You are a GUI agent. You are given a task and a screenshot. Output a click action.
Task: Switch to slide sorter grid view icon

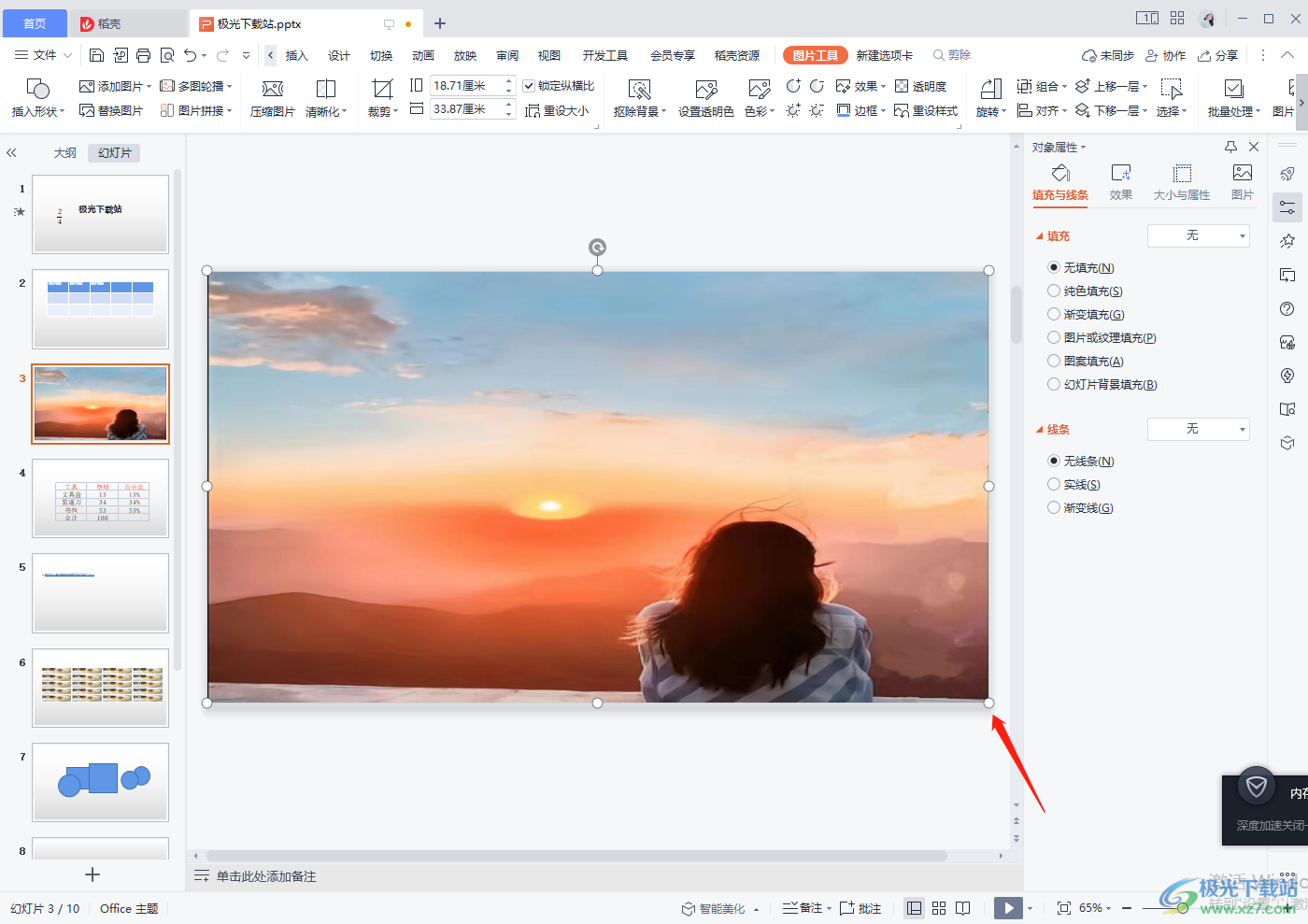click(939, 908)
